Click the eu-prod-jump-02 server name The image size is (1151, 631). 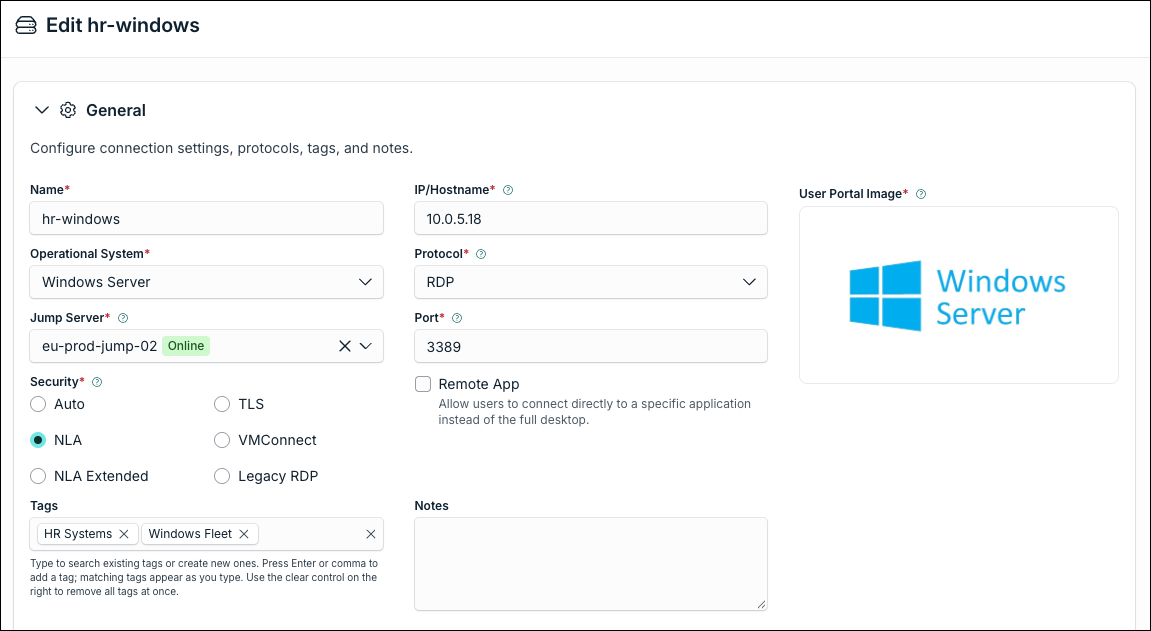[x=100, y=346]
